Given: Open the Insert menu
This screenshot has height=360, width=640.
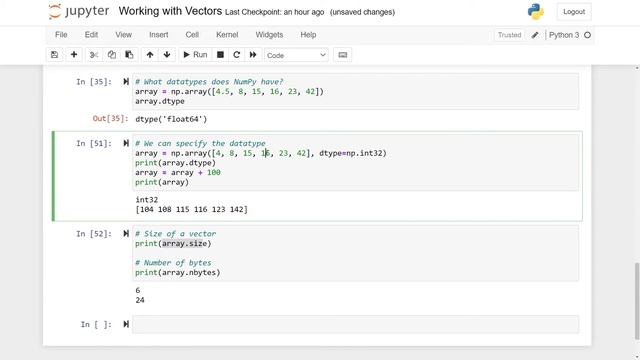Looking at the screenshot, I should coord(158,35).
